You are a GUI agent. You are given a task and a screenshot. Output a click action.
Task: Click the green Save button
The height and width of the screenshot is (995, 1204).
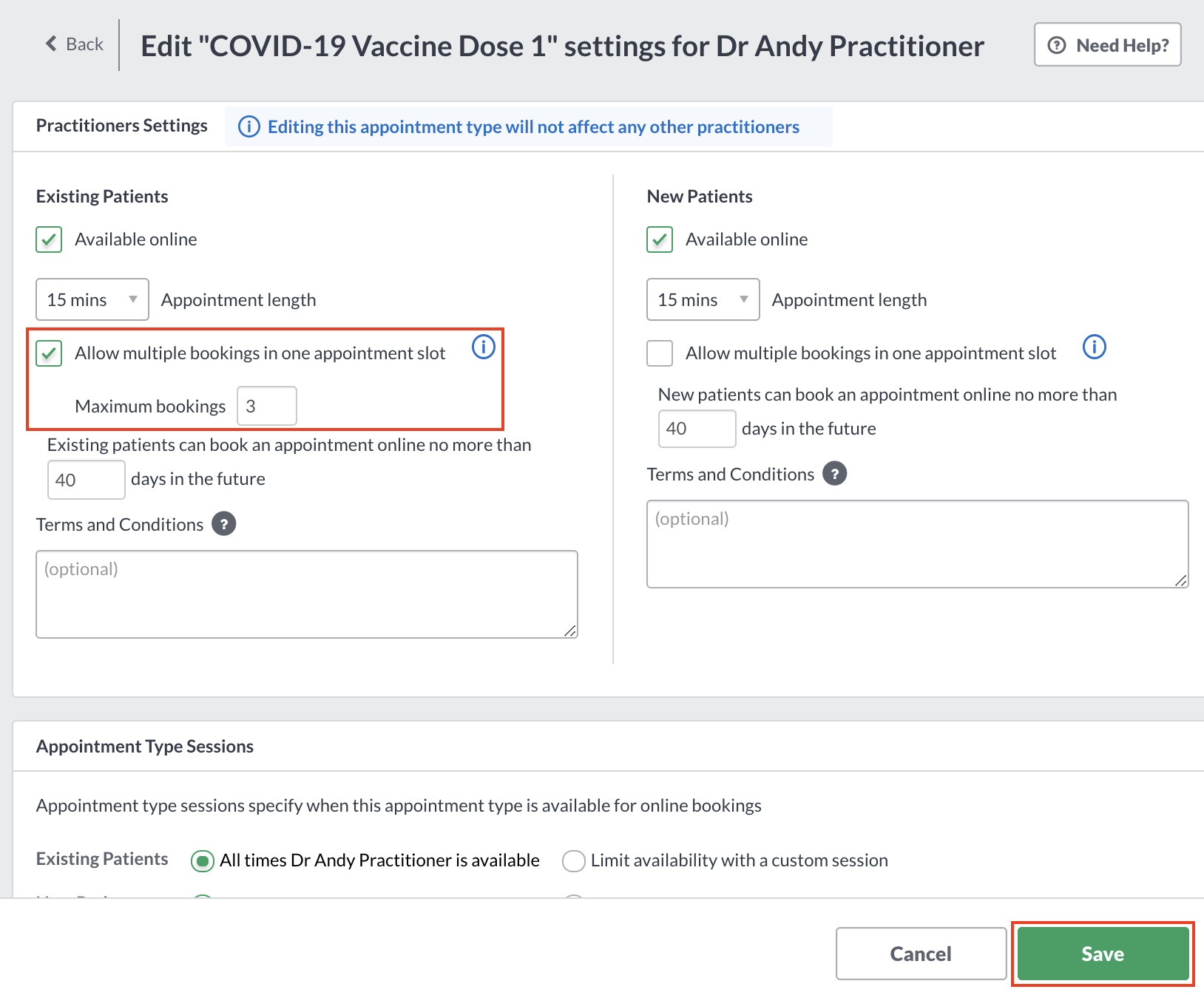pos(1103,954)
